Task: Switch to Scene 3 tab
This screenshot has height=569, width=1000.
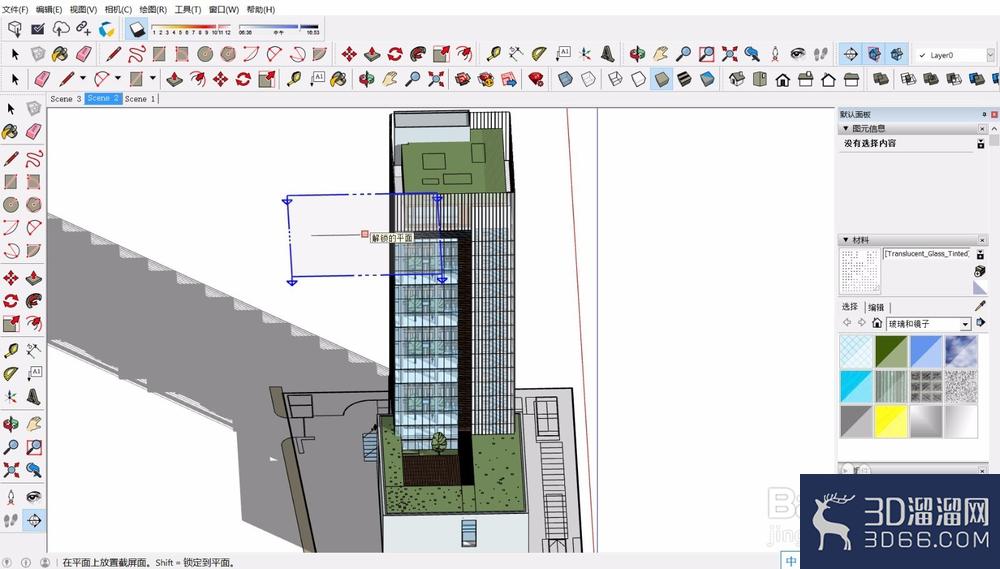Action: pos(66,99)
